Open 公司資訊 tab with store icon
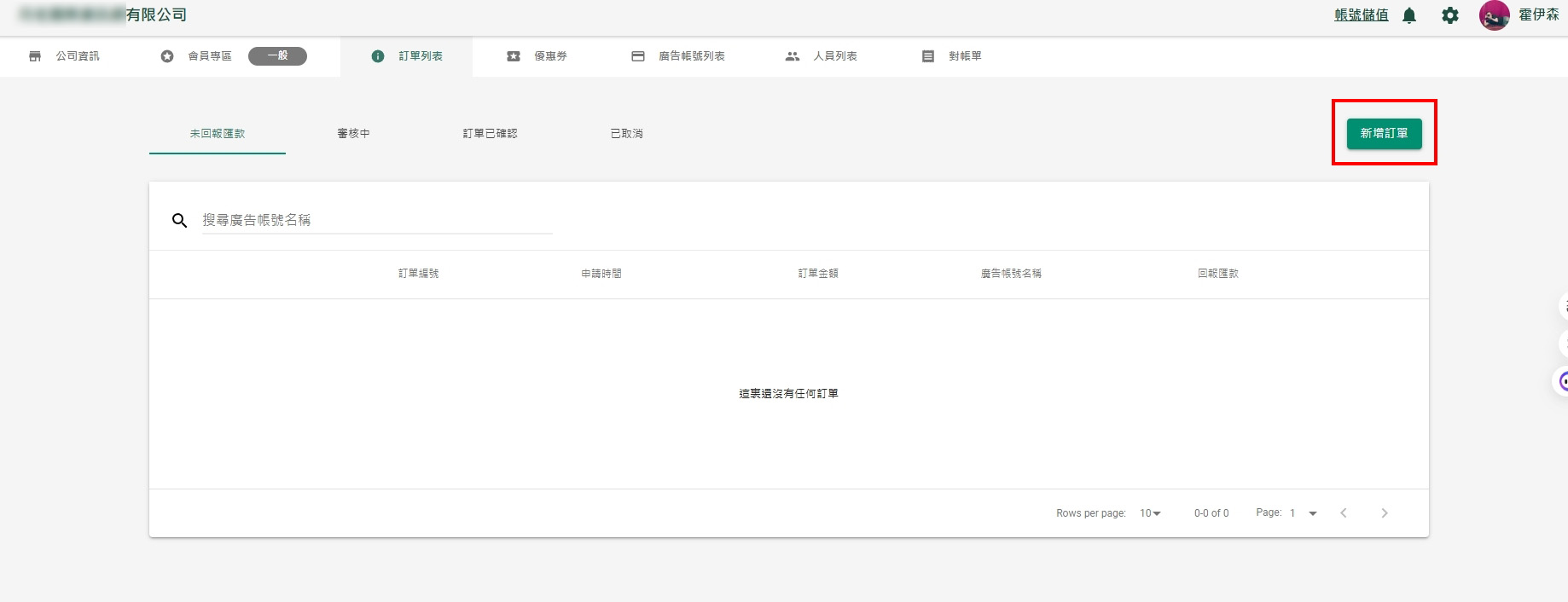Image resolution: width=1568 pixels, height=602 pixels. (65, 56)
